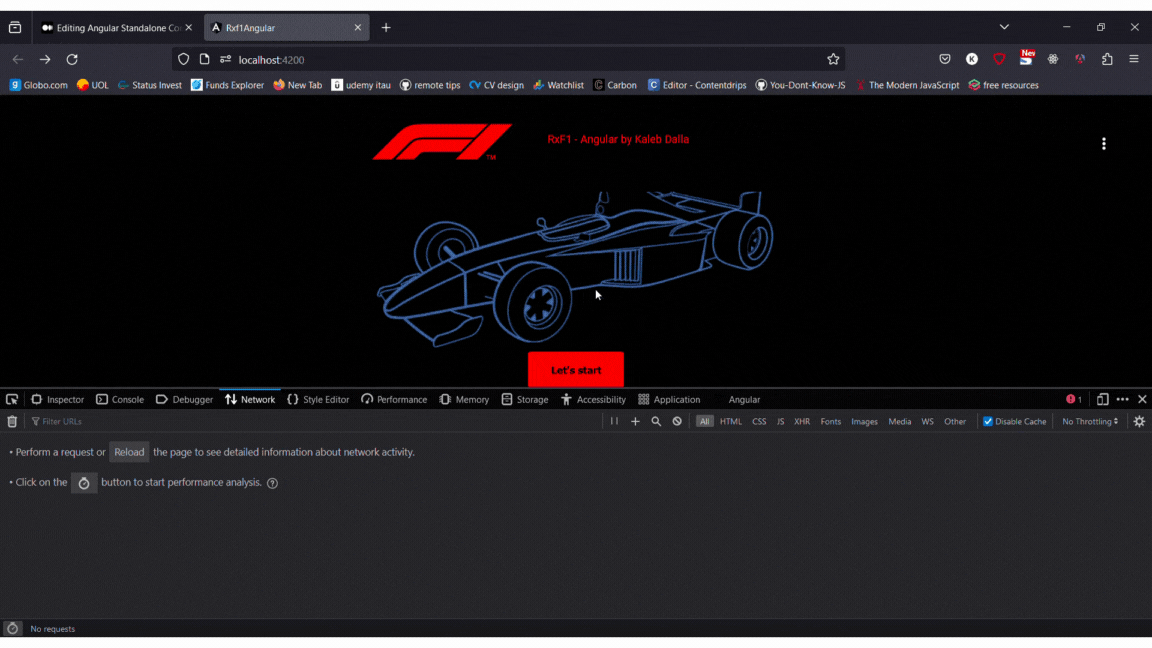The height and width of the screenshot is (648, 1152).
Task: Open DevTools three-dot options menu
Action: coord(1123,400)
